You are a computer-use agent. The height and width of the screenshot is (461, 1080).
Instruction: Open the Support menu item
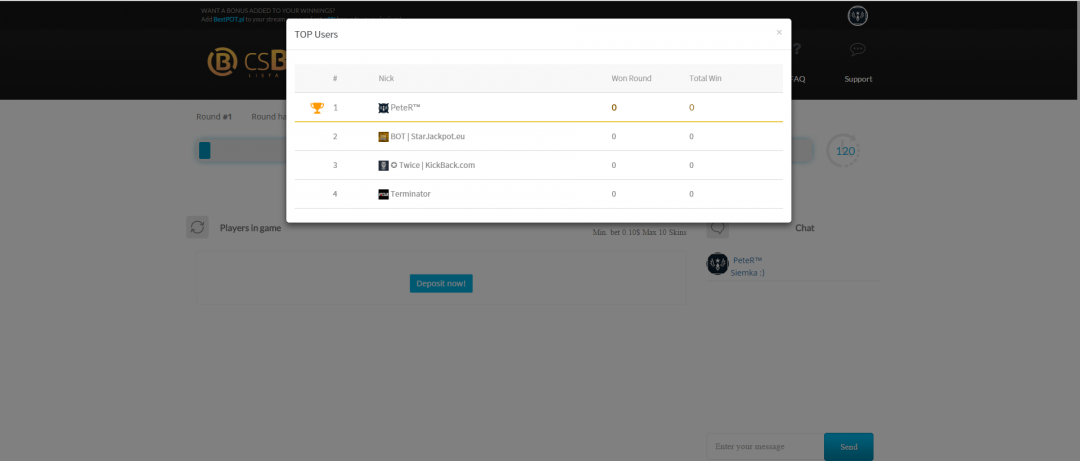[858, 79]
